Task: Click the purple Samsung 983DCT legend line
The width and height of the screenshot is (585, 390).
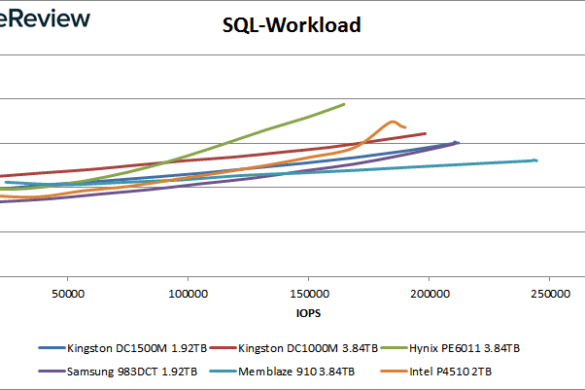Action: coord(52,371)
